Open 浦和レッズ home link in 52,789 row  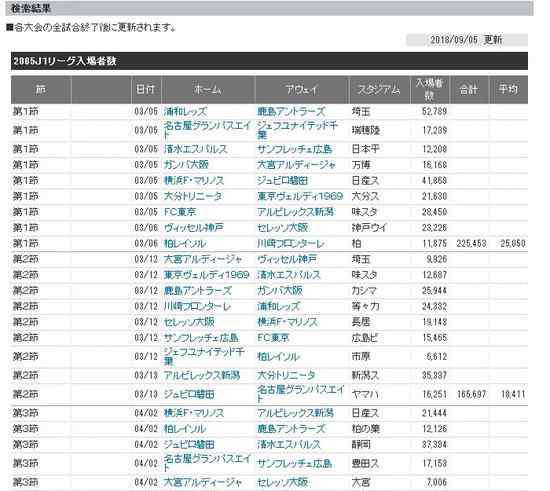186,112
